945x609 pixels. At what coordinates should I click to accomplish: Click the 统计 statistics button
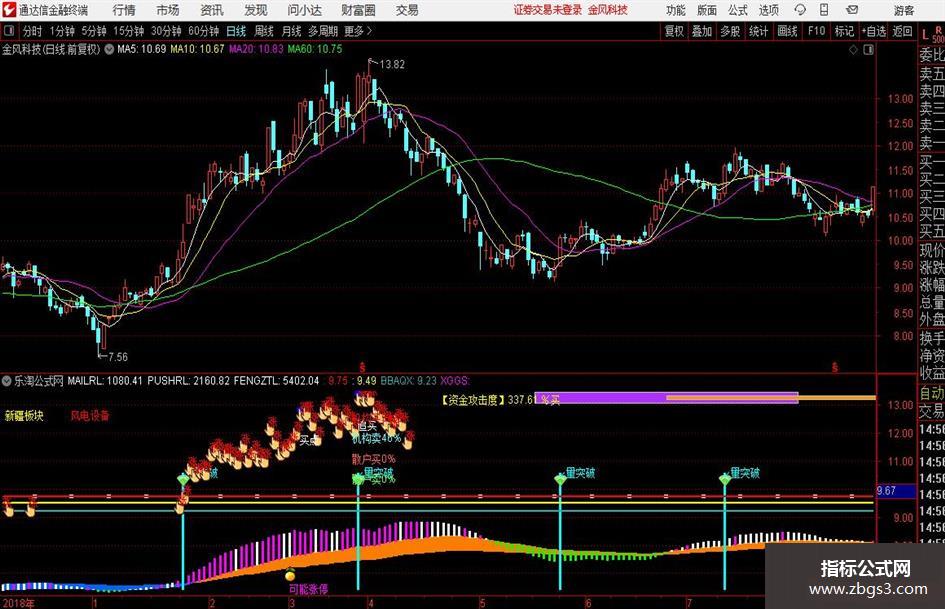(759, 31)
